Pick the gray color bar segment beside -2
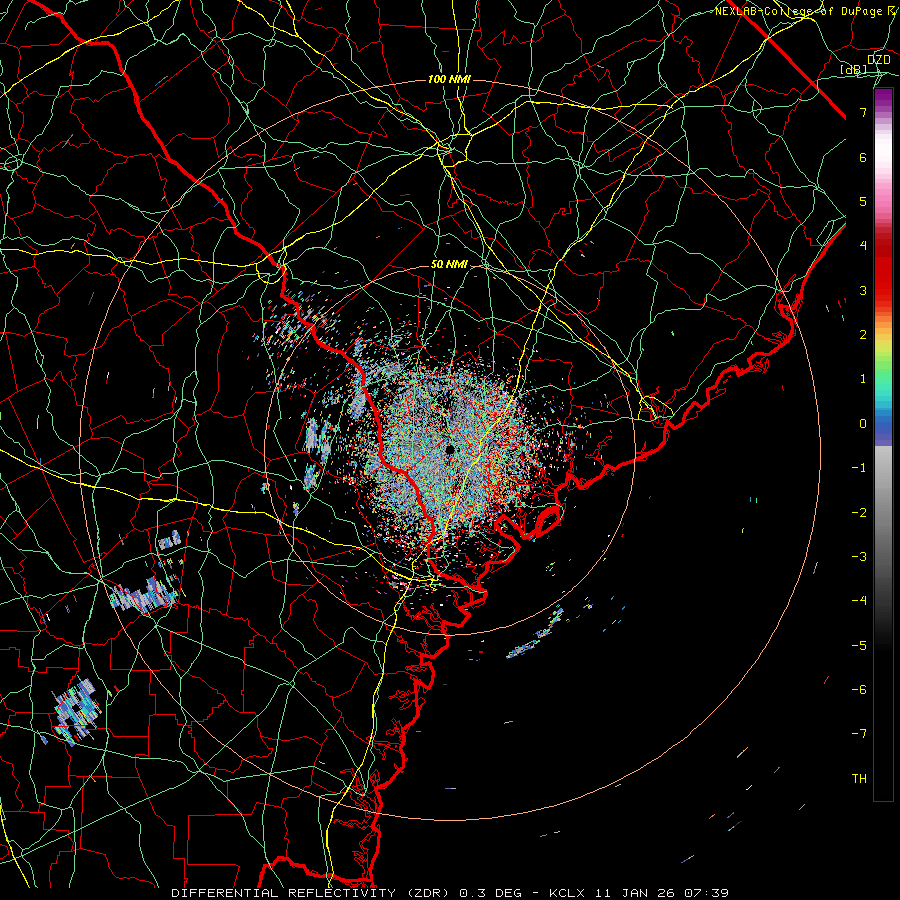 [x=883, y=513]
